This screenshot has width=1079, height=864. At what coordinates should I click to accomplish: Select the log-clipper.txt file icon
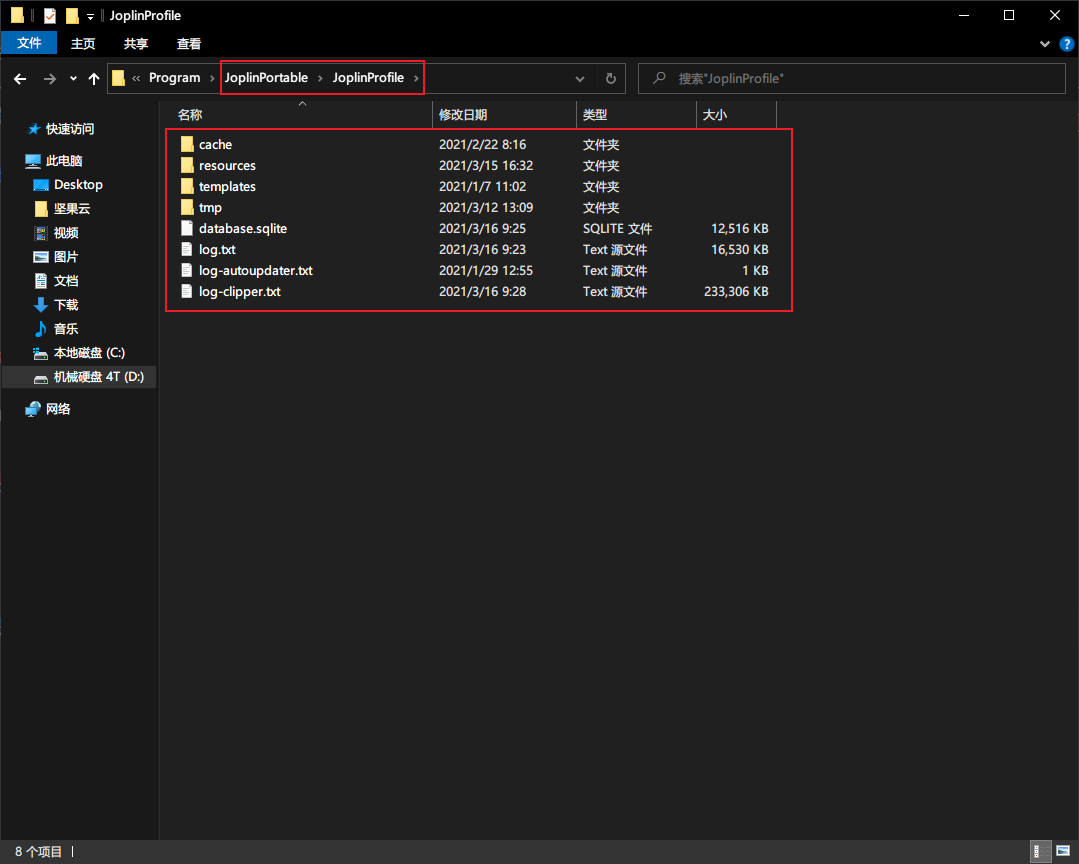tap(186, 291)
